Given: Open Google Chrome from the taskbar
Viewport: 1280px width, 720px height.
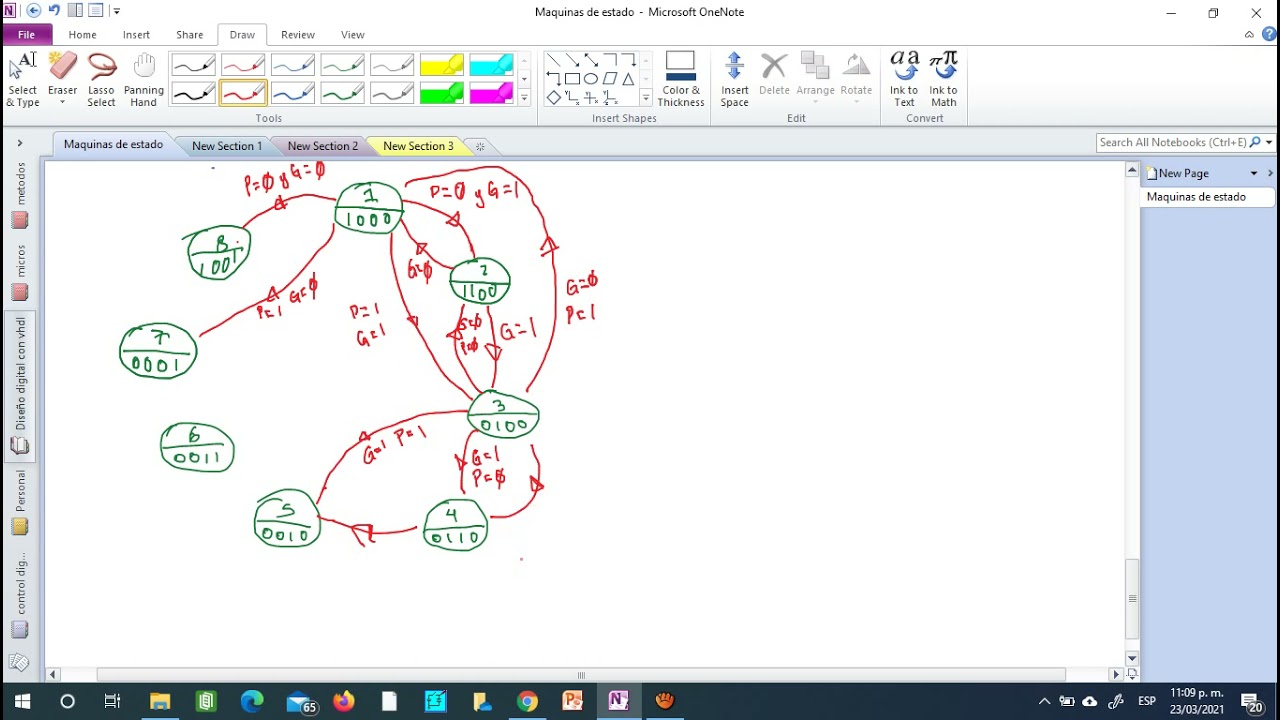Looking at the screenshot, I should pos(527,701).
